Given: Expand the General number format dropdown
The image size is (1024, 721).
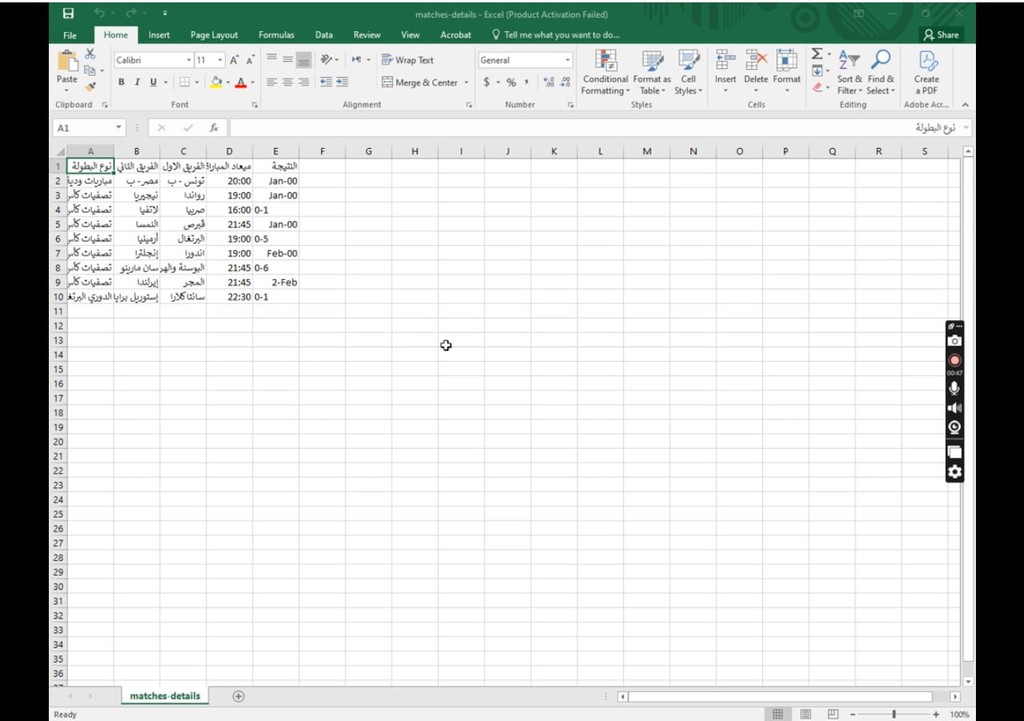Looking at the screenshot, I should [567, 60].
